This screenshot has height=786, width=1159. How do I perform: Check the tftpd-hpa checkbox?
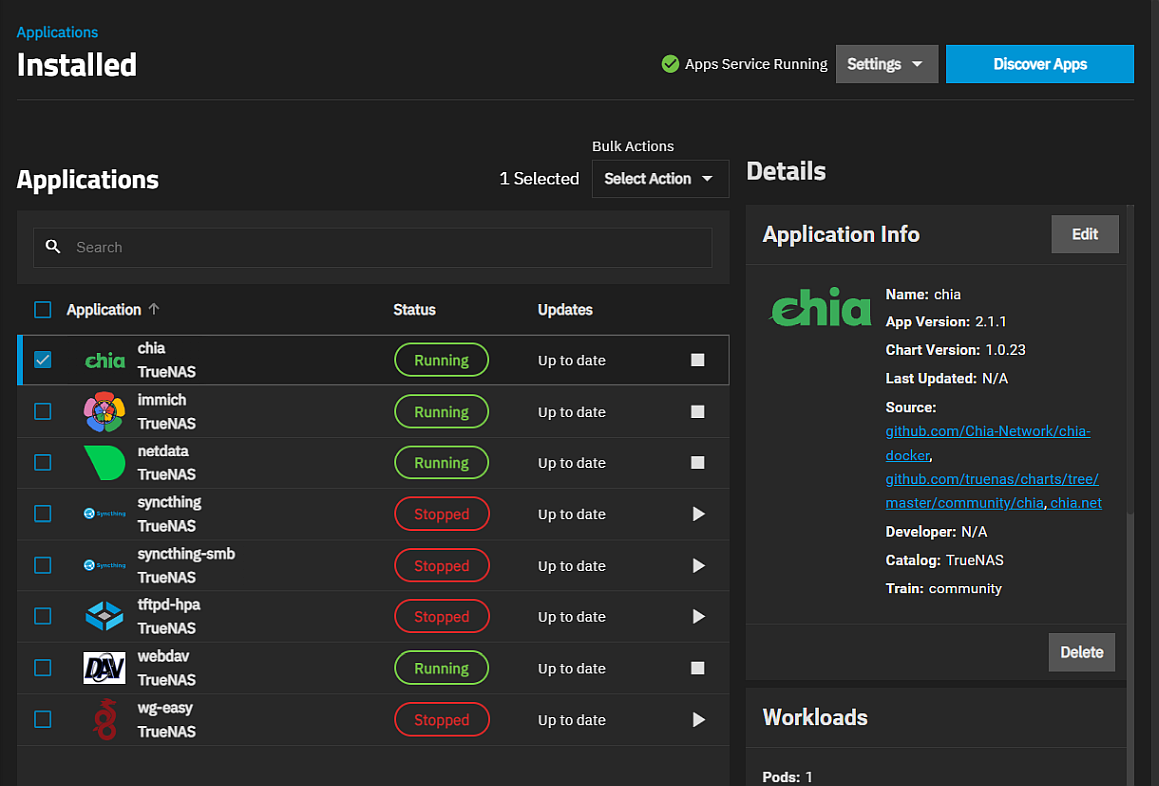(43, 617)
